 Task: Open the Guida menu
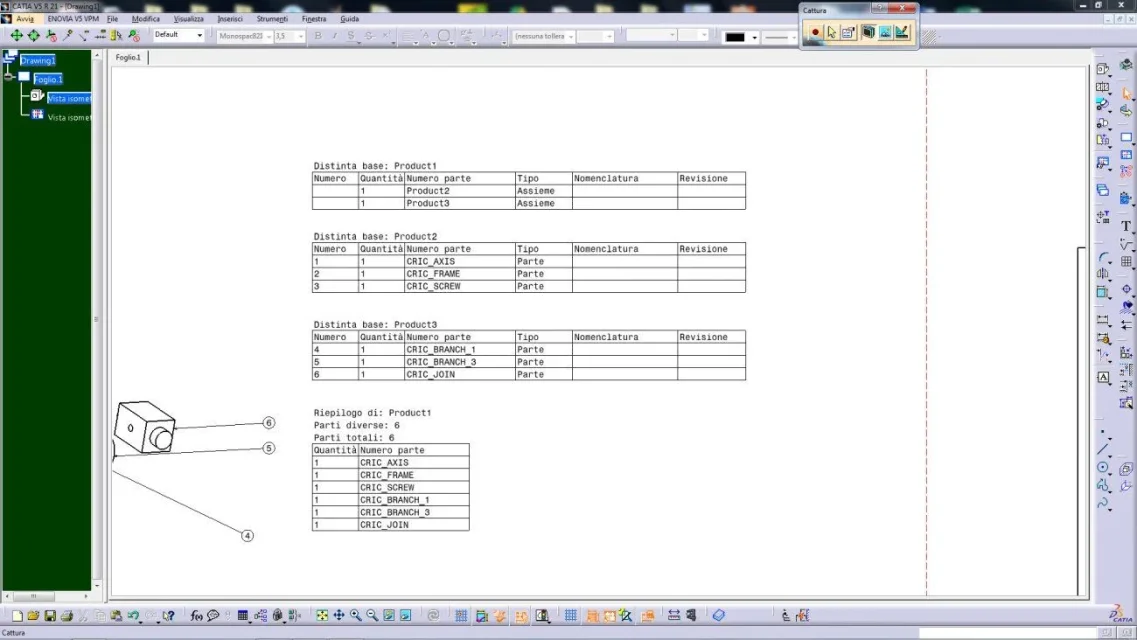[x=350, y=19]
